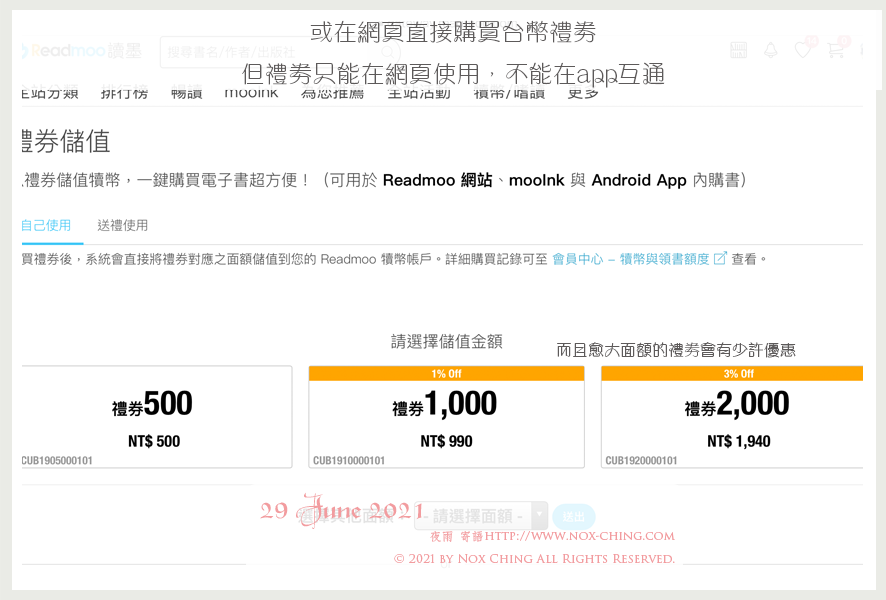The width and height of the screenshot is (886, 600).
Task: Open the notifications bell icon
Action: [x=770, y=50]
